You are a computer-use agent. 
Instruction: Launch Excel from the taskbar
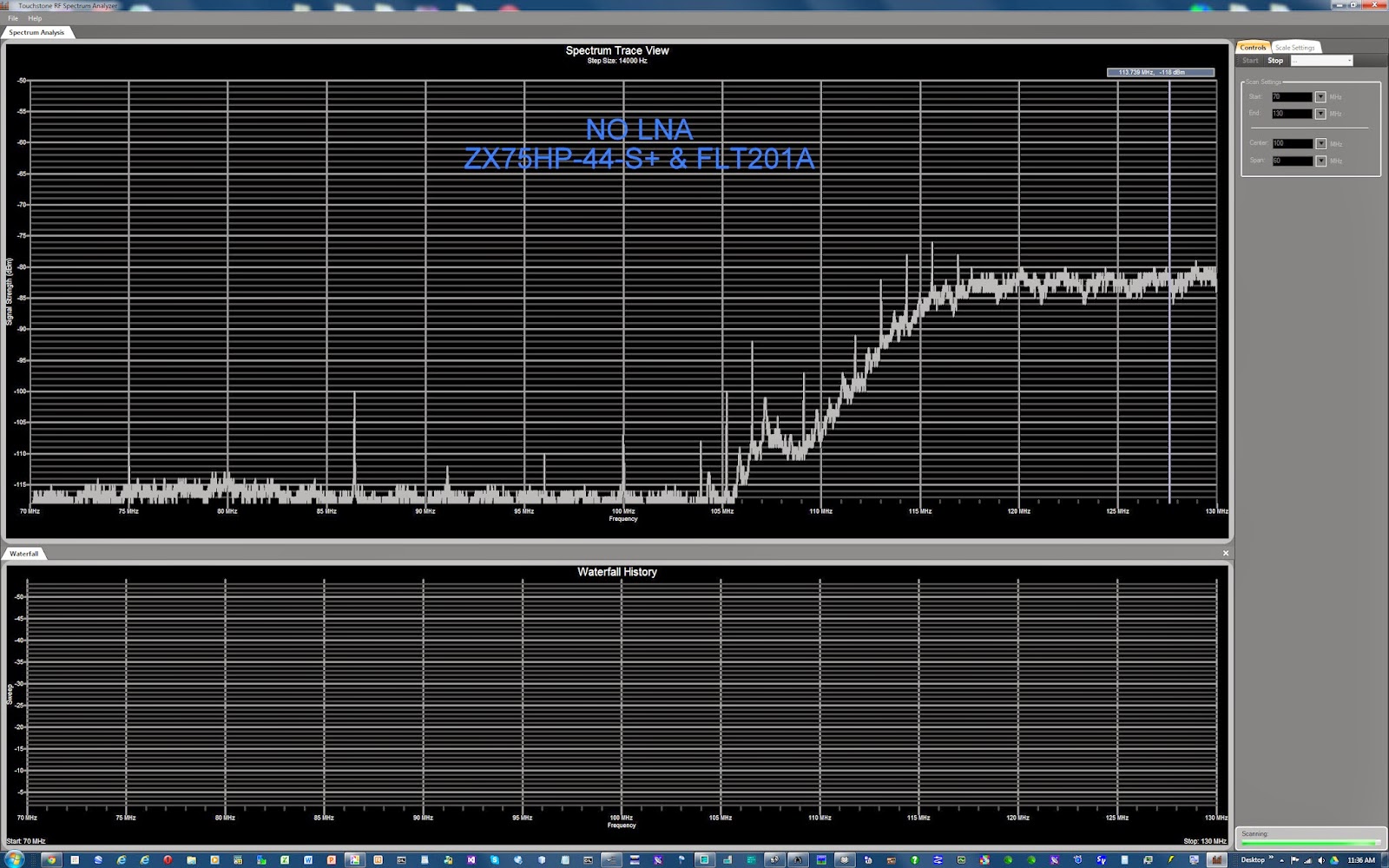pyautogui.click(x=285, y=860)
